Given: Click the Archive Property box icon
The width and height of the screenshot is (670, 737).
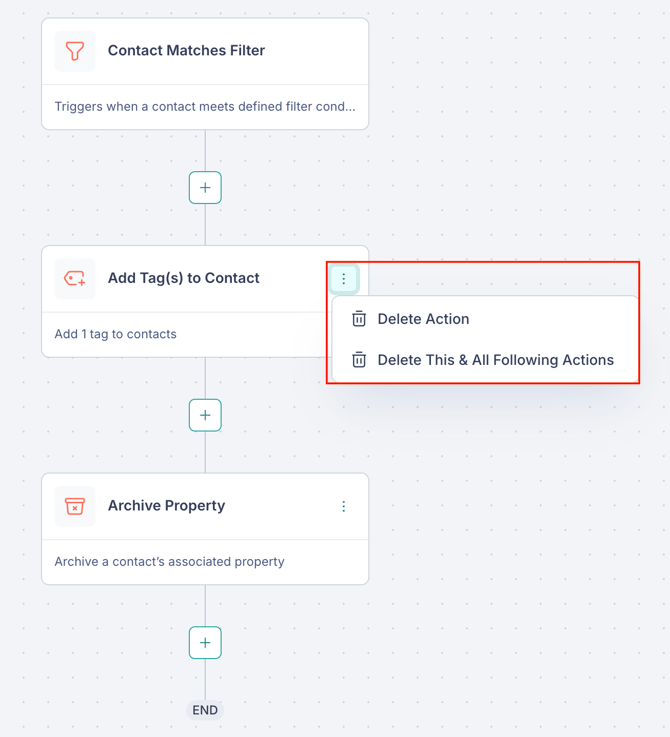Looking at the screenshot, I should (x=74, y=506).
